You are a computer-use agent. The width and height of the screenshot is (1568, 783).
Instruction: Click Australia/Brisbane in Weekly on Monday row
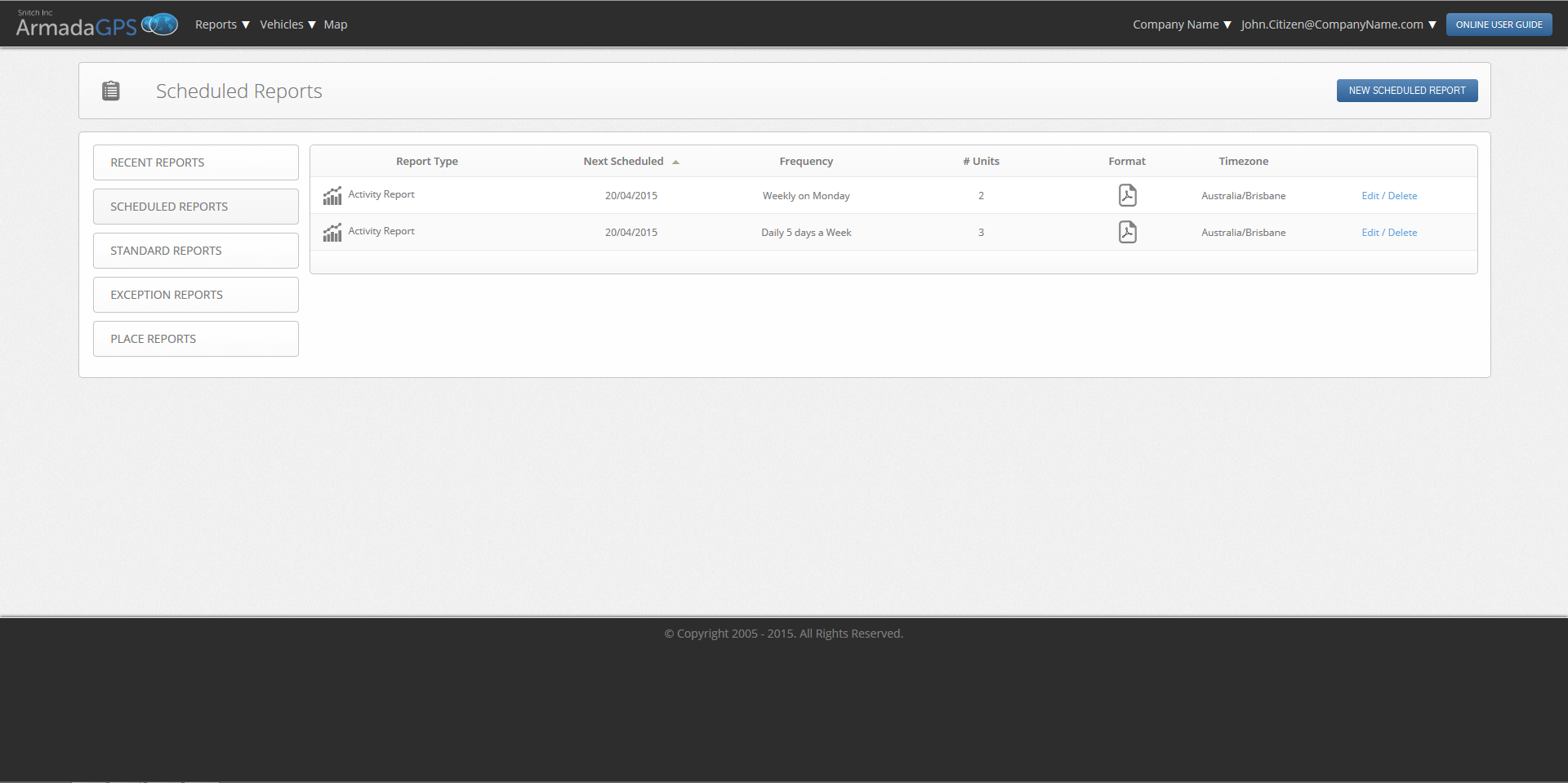click(x=1244, y=196)
